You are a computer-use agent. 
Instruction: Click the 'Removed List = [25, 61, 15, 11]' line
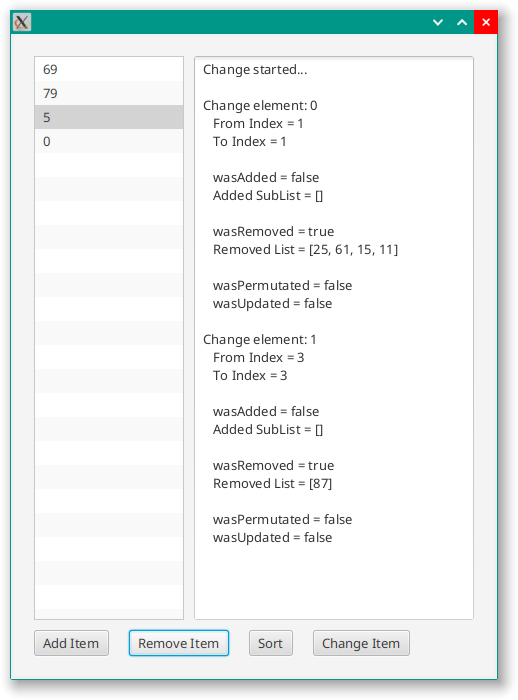point(305,250)
